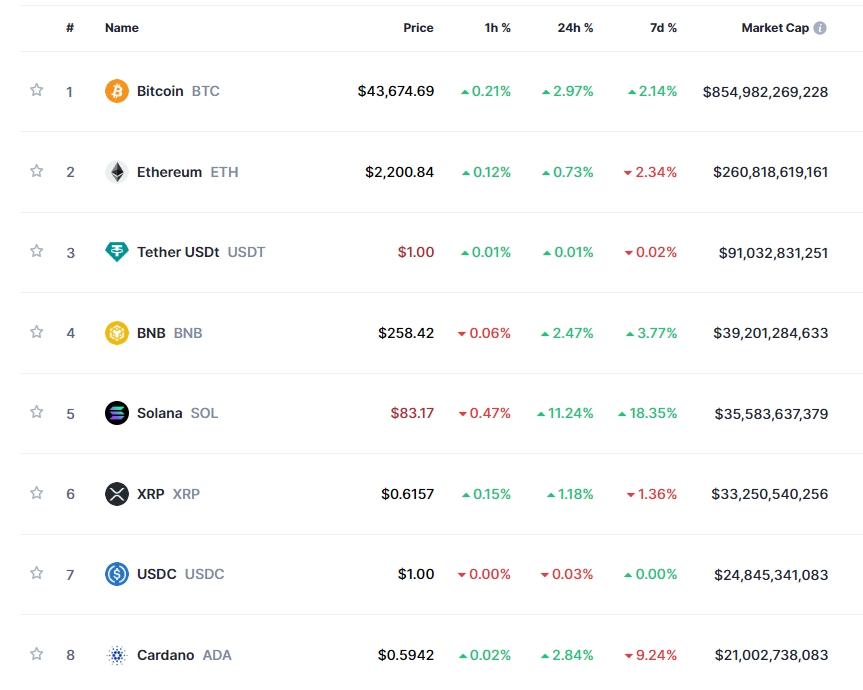Click the Bitcoin coin logo
The width and height of the screenshot is (863, 690).
tap(117, 91)
